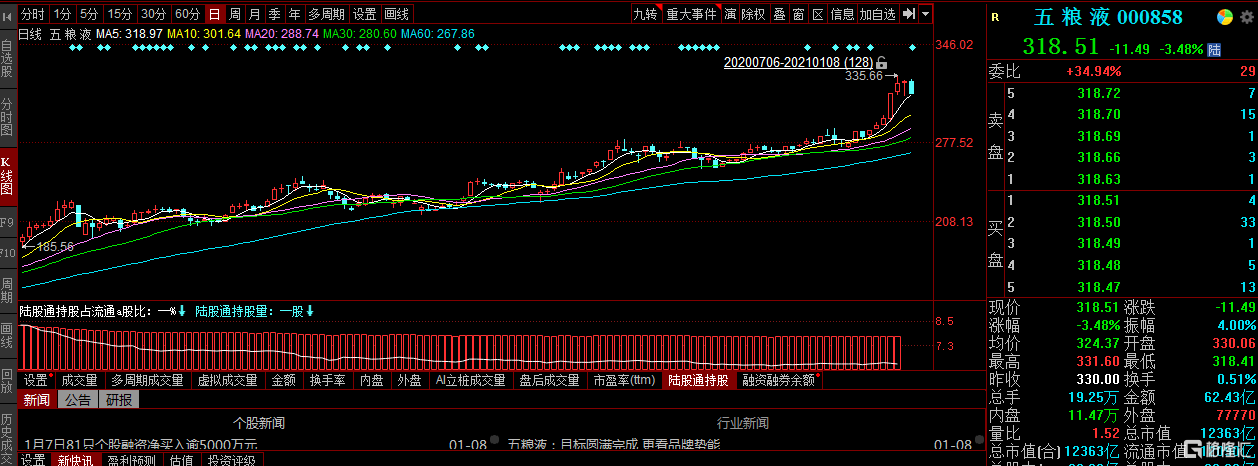Select the 多周期成交量 indicator tab
1258x466 pixels.
click(147, 380)
